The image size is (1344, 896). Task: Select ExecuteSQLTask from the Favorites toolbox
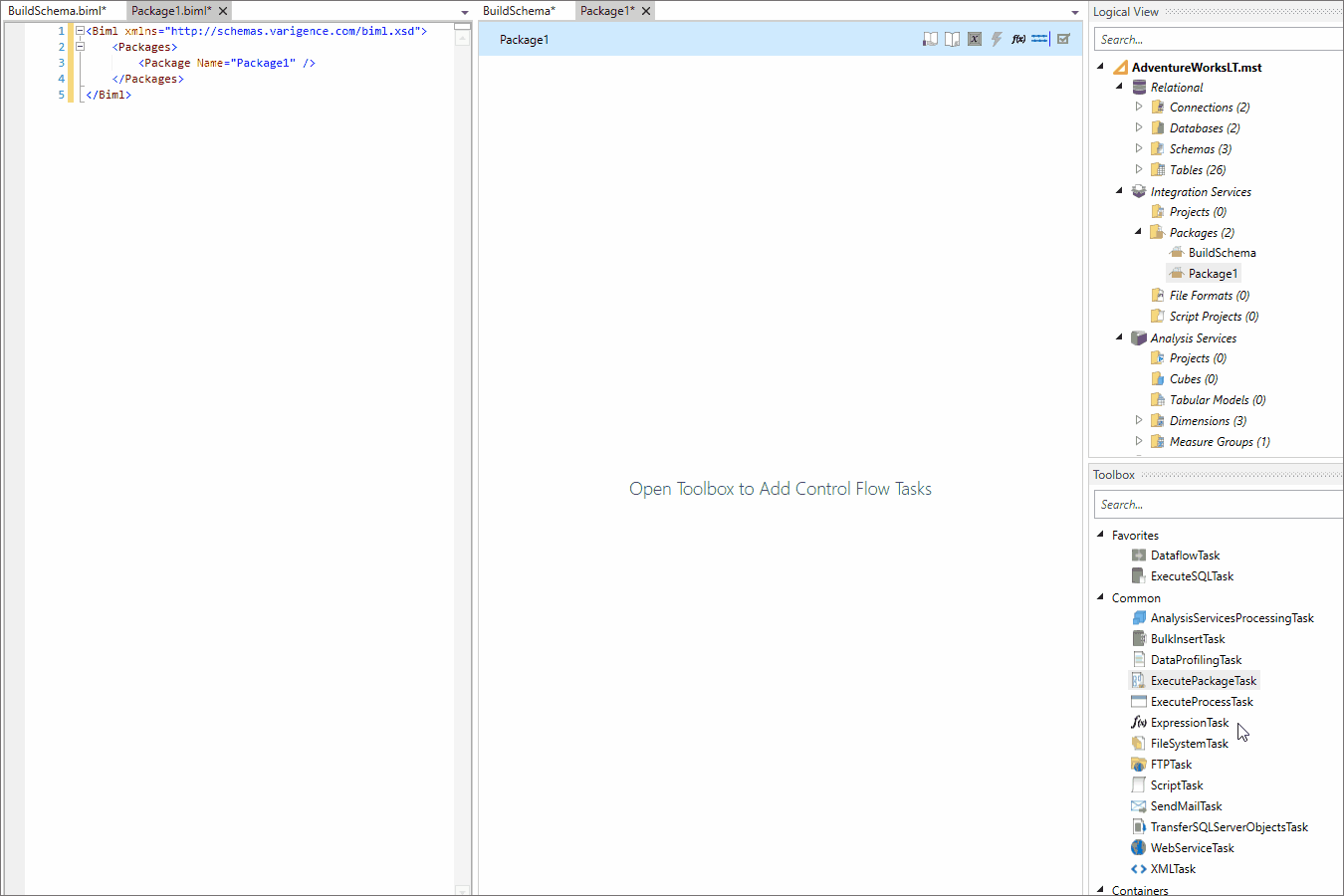tap(1192, 576)
